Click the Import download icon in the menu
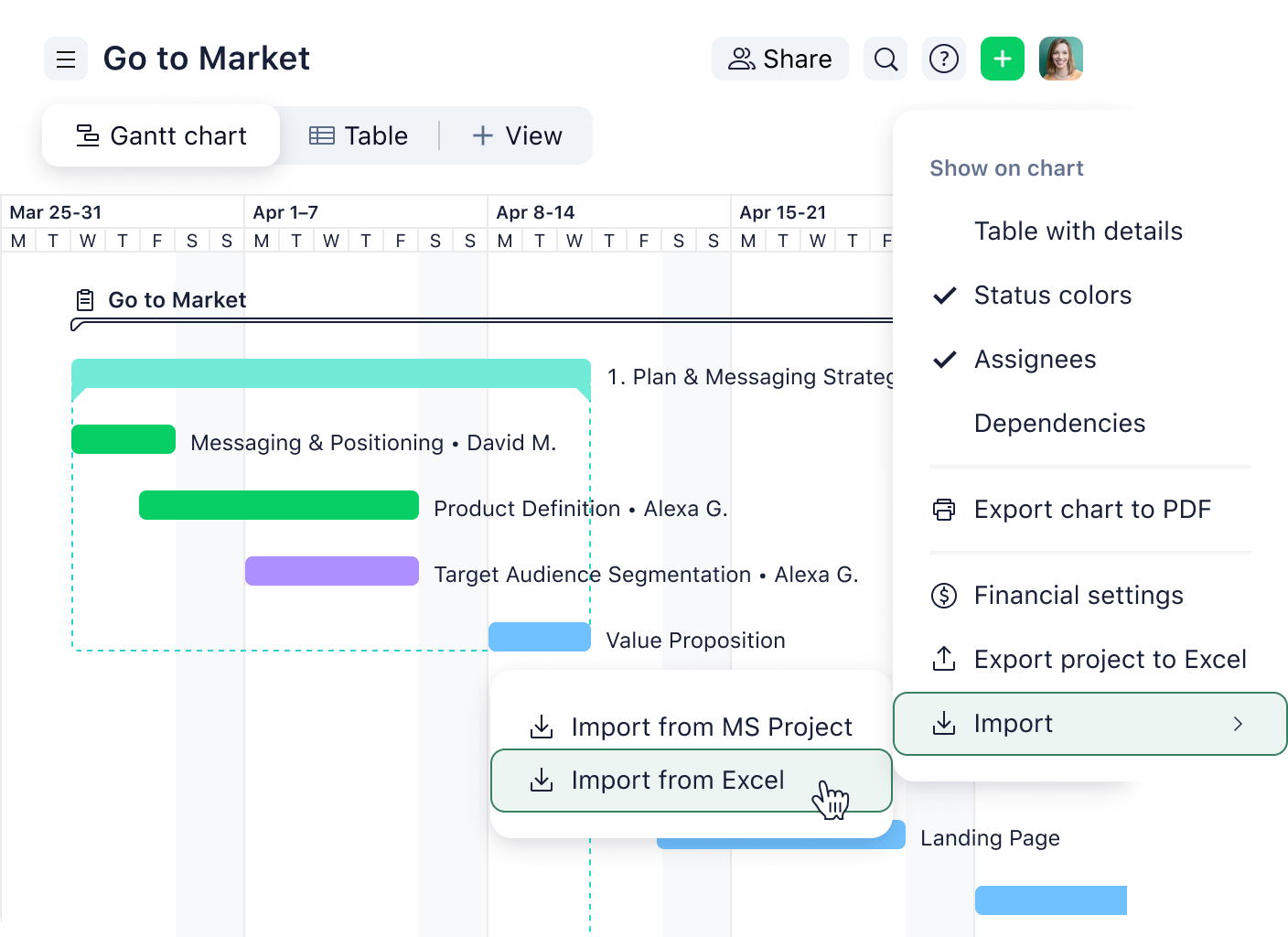Image resolution: width=1288 pixels, height=937 pixels. click(x=942, y=724)
